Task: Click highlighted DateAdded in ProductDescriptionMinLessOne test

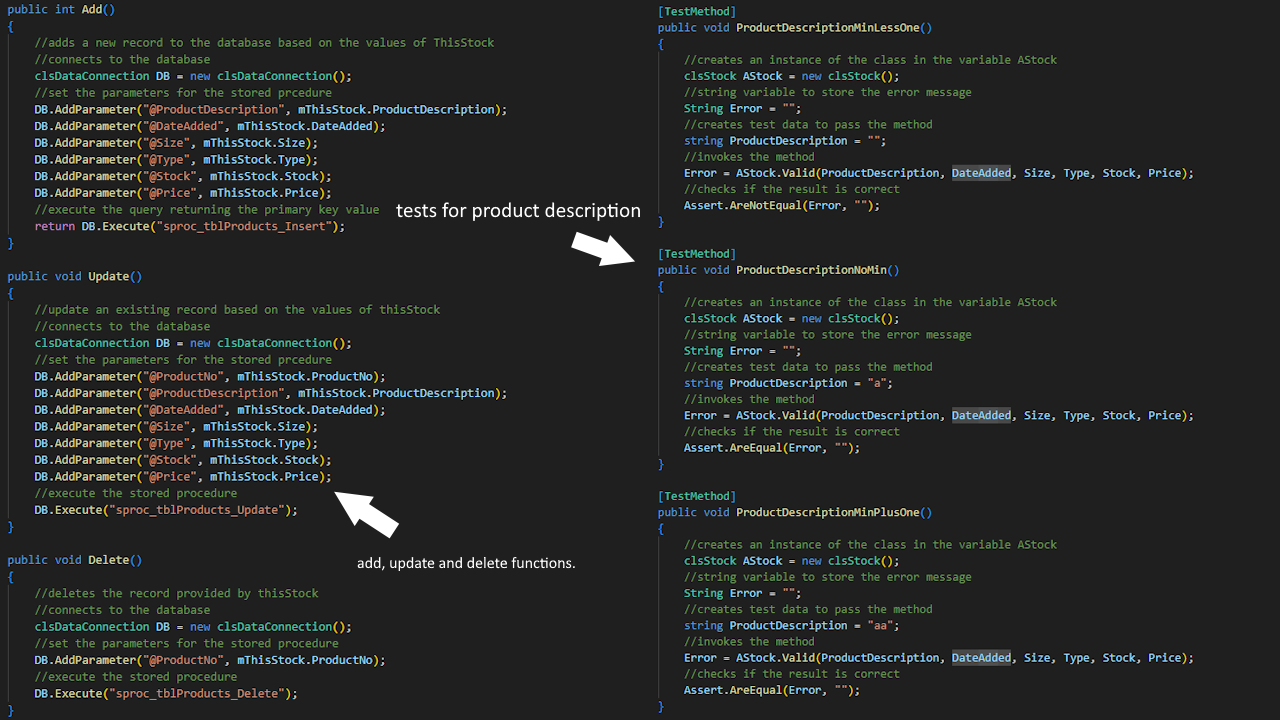Action: tap(981, 173)
